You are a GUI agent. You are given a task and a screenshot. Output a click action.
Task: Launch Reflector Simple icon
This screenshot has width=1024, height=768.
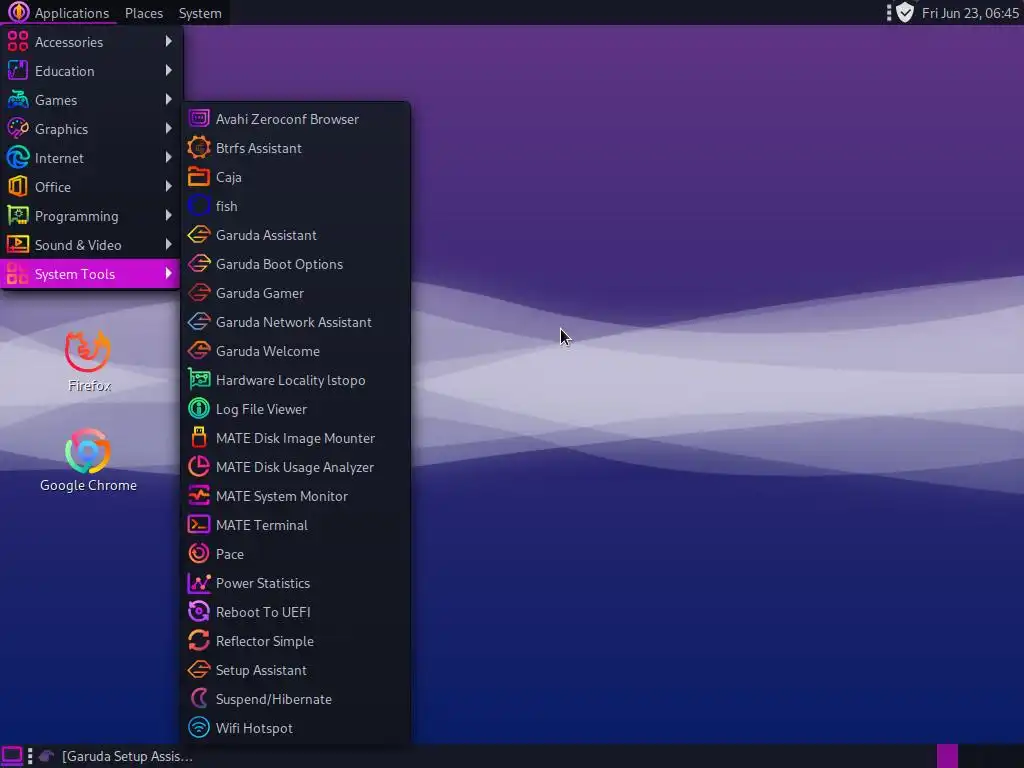point(199,641)
